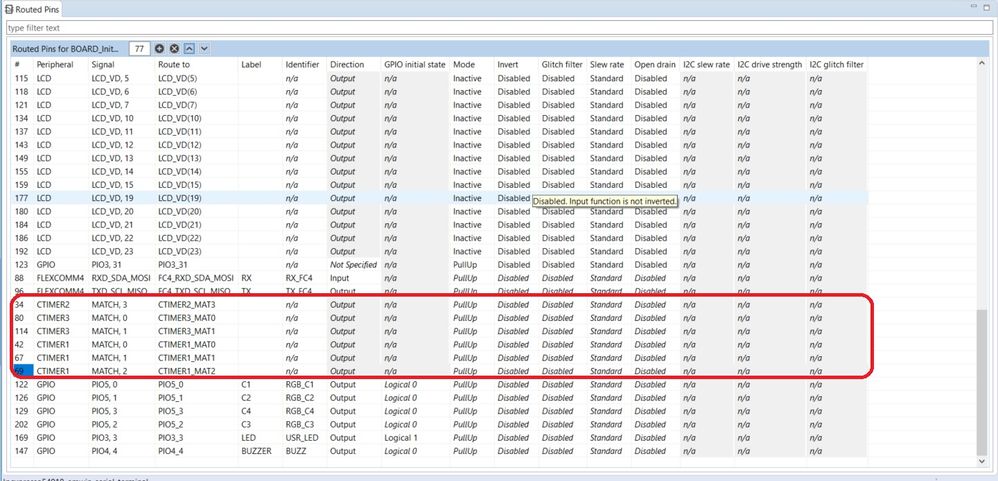Click the # column header

tap(17, 65)
